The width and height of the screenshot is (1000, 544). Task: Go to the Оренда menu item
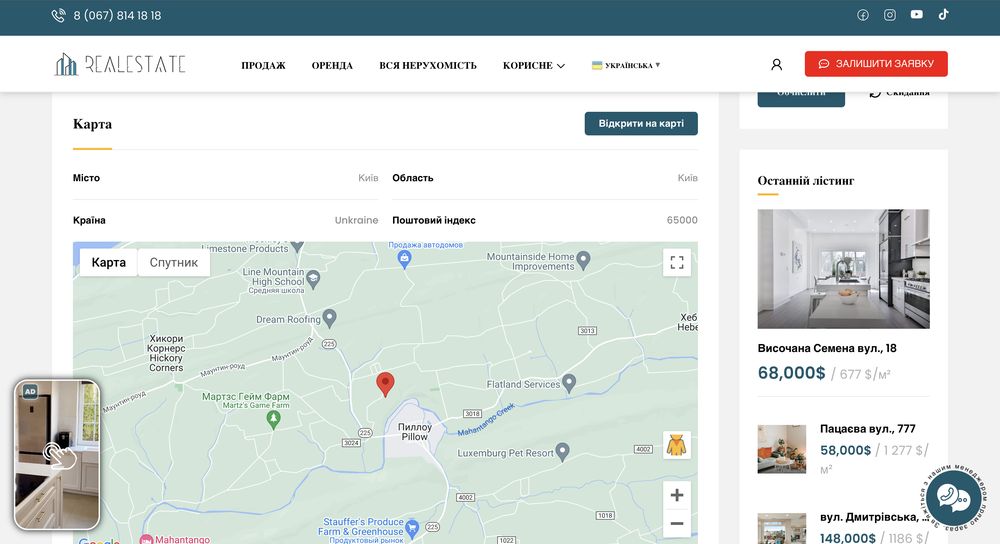click(x=332, y=65)
